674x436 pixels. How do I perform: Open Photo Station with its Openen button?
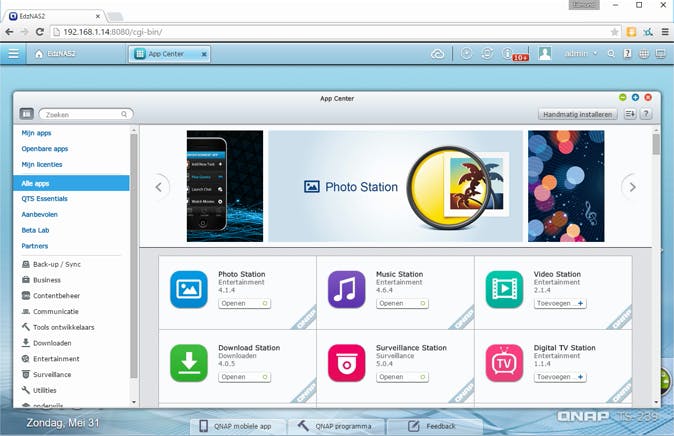pyautogui.click(x=244, y=304)
